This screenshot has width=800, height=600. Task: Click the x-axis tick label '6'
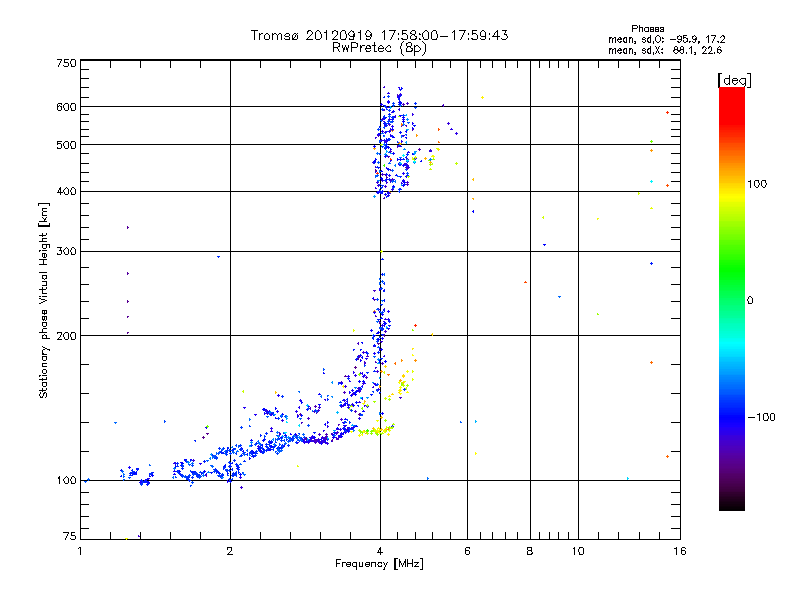(x=467, y=551)
